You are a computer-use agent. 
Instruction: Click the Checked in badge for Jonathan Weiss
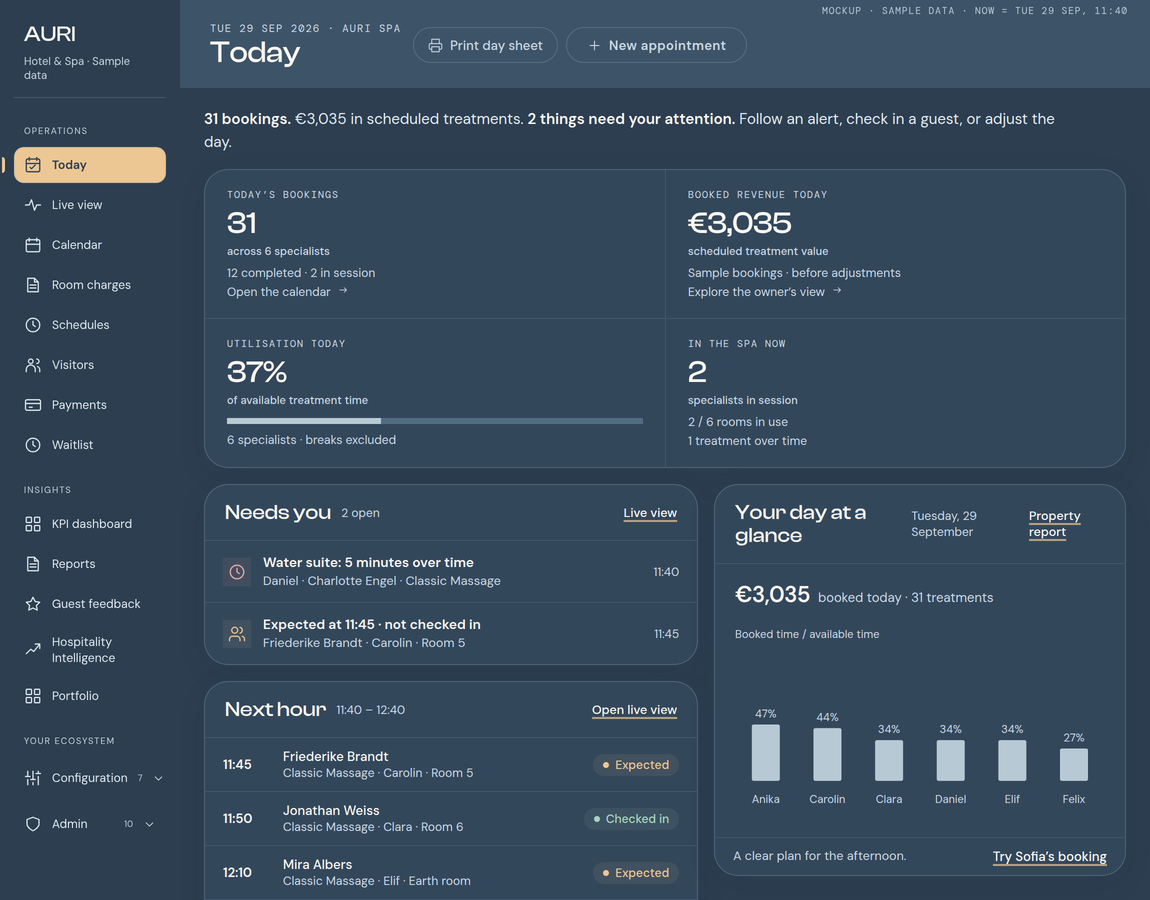point(631,819)
